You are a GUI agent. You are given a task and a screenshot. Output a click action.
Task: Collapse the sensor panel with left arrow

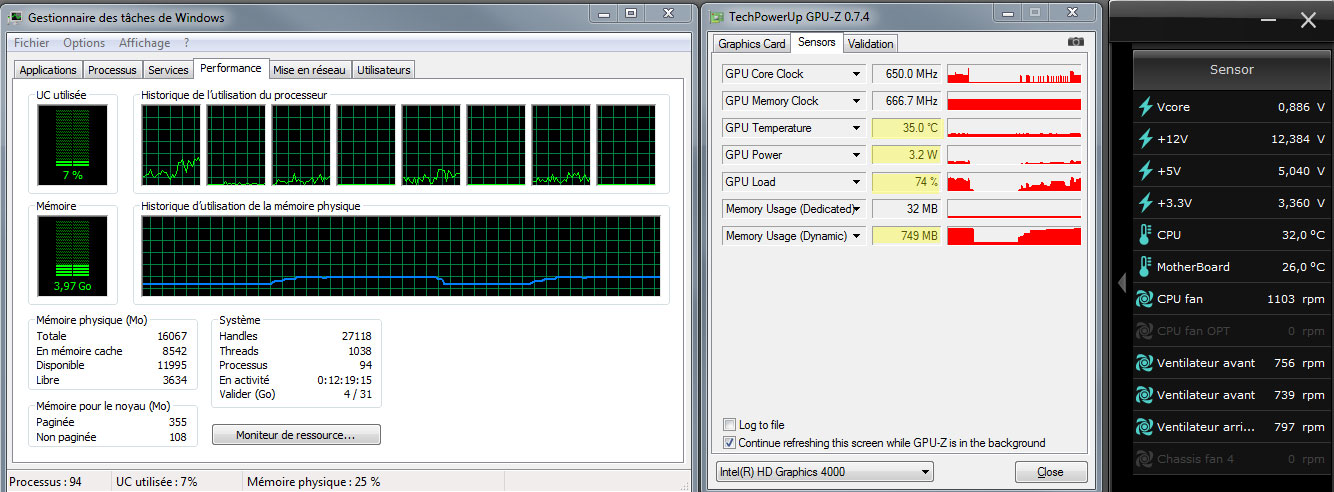1122,284
